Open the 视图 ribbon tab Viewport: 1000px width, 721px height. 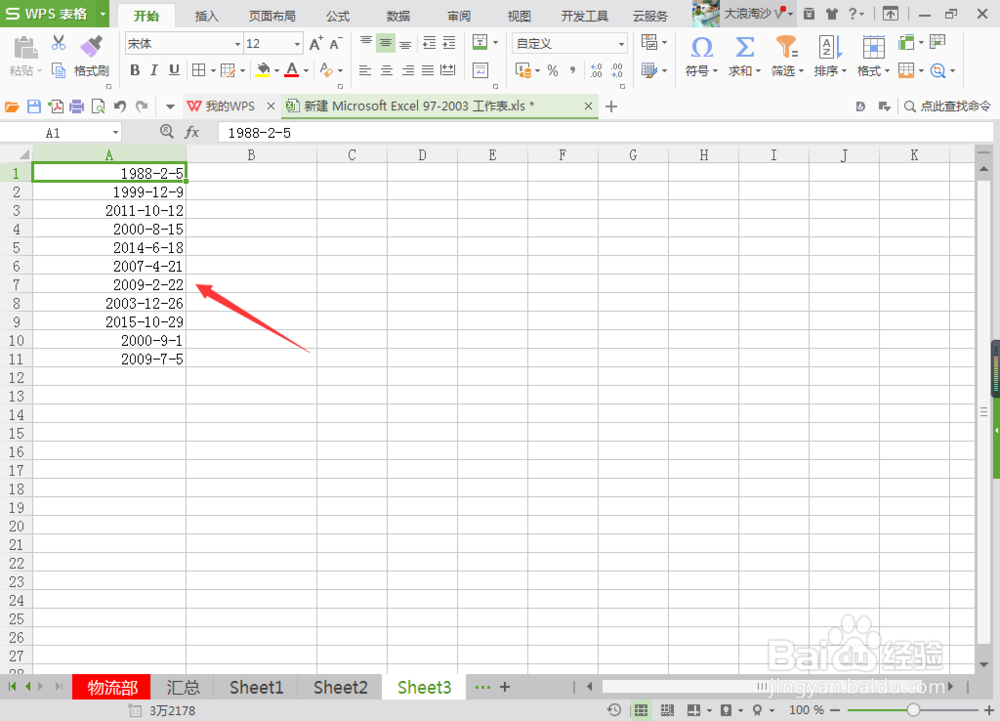coord(519,16)
